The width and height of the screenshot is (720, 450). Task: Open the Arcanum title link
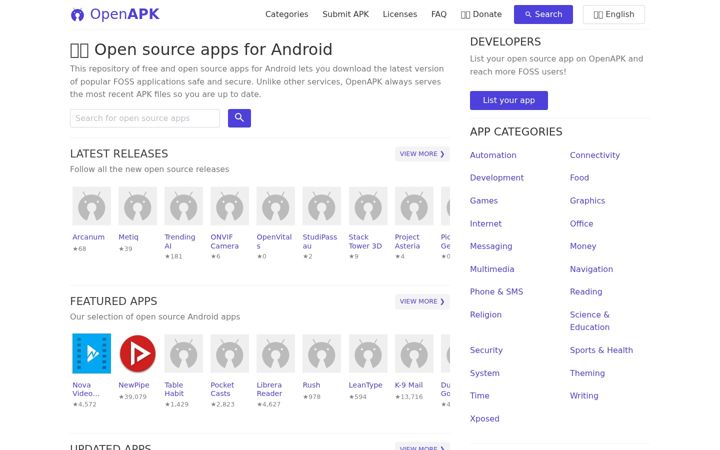(88, 237)
